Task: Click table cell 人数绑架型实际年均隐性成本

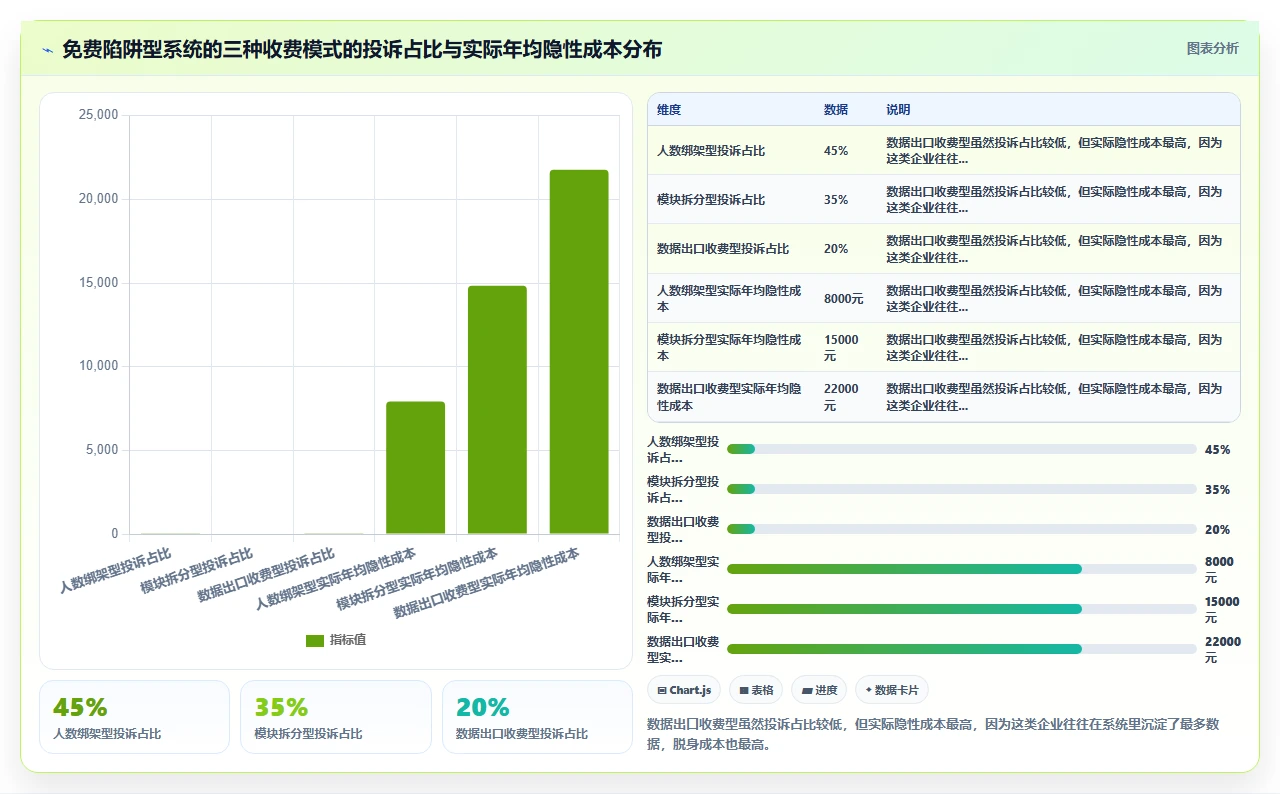Action: point(729,299)
